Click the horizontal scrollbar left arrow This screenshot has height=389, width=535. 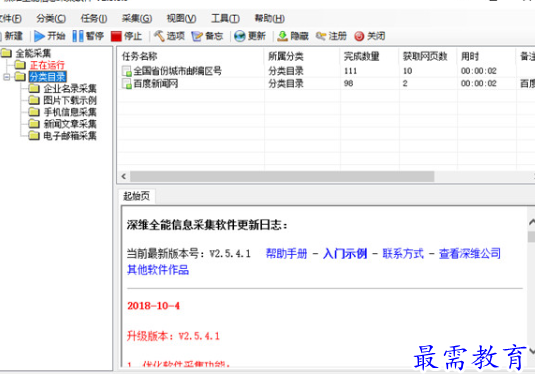tap(124, 176)
